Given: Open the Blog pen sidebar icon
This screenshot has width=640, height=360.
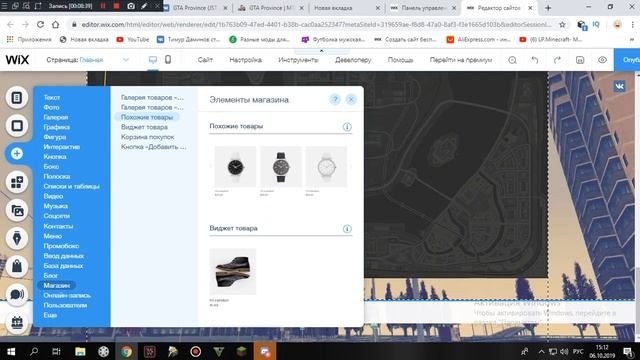Looking at the screenshot, I should pos(17,238).
